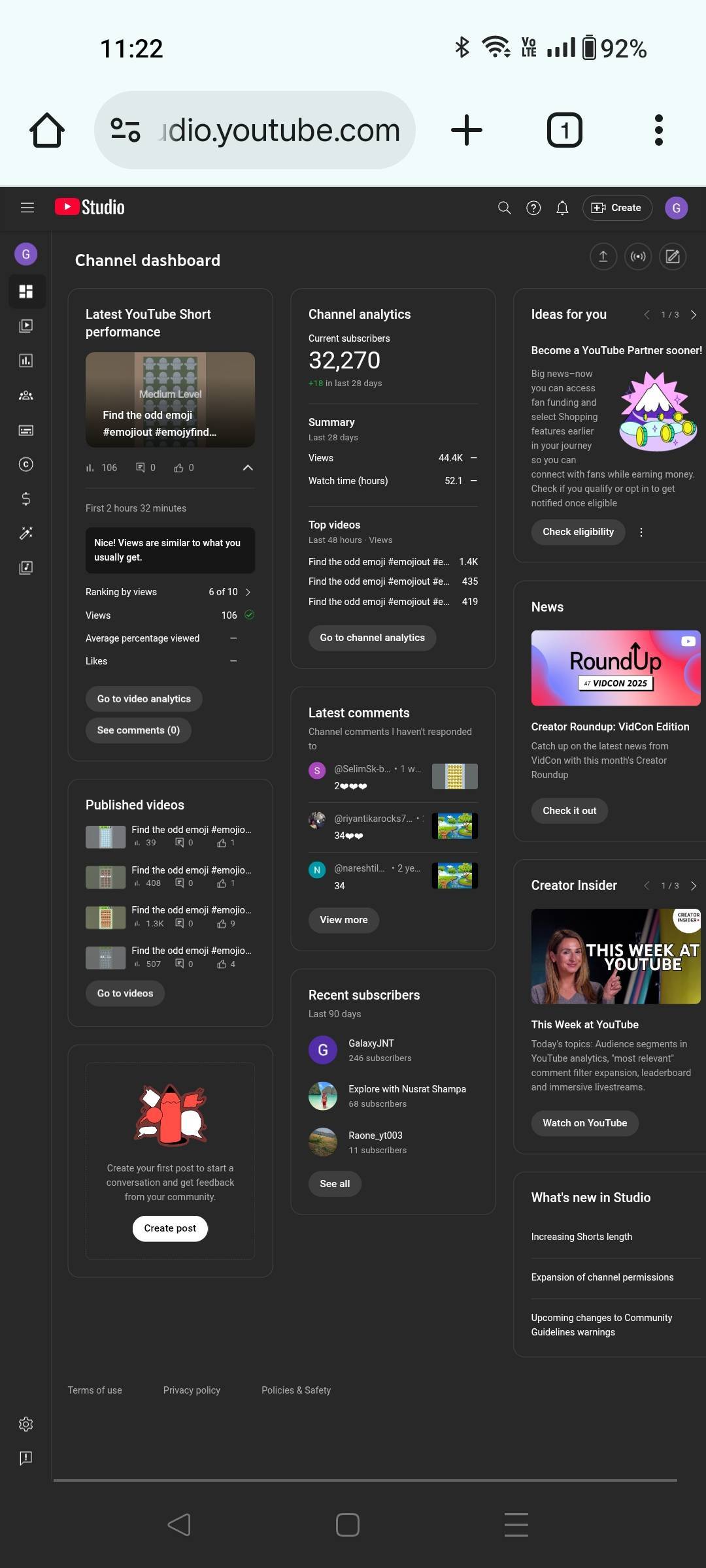This screenshot has width=706, height=1568.
Task: Open the notifications bell
Action: [x=562, y=208]
